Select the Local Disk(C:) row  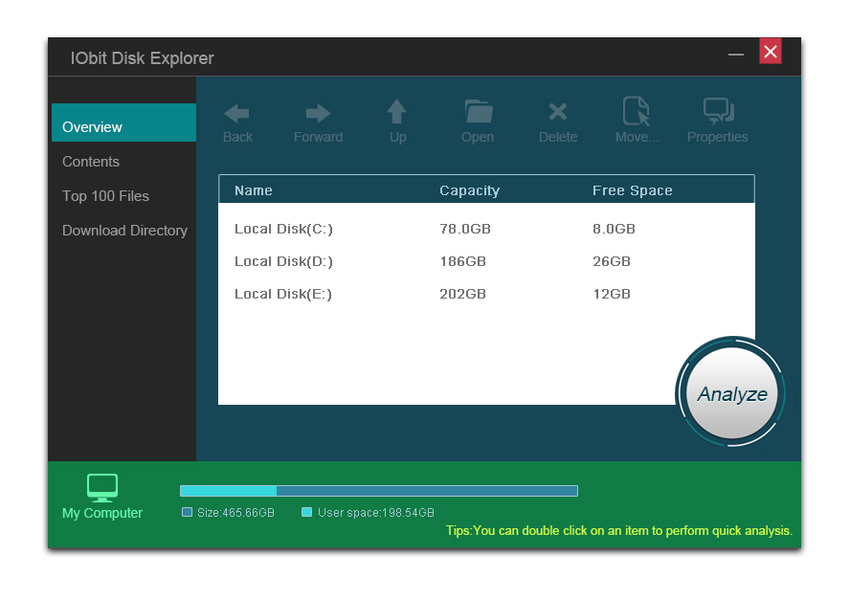(x=486, y=229)
